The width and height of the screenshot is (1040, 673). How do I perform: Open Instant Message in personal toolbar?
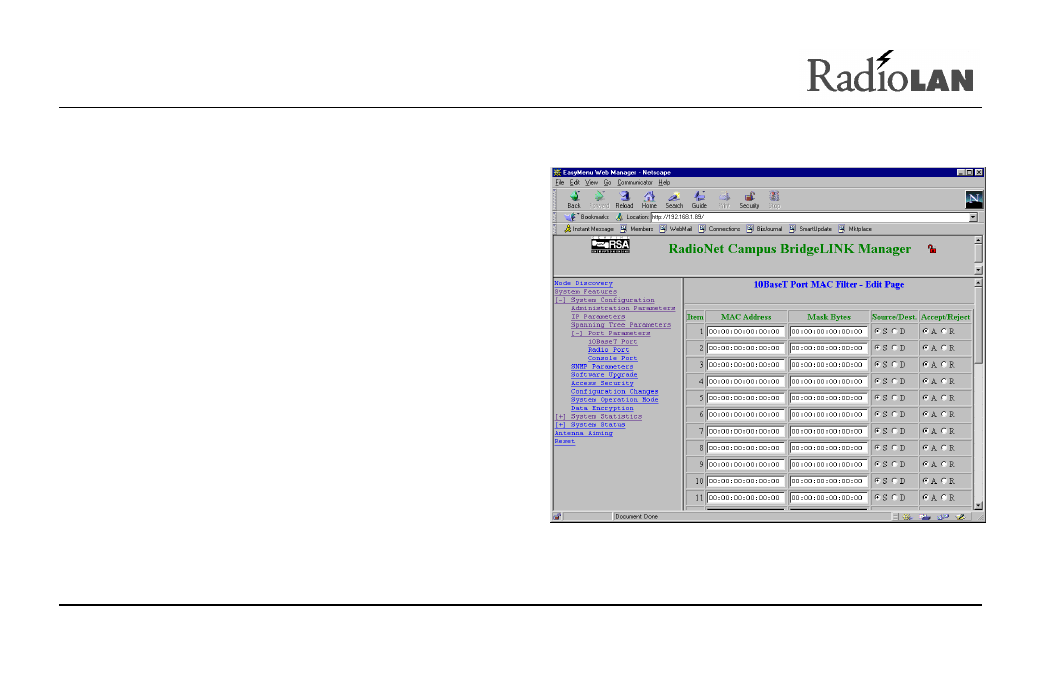coord(588,229)
